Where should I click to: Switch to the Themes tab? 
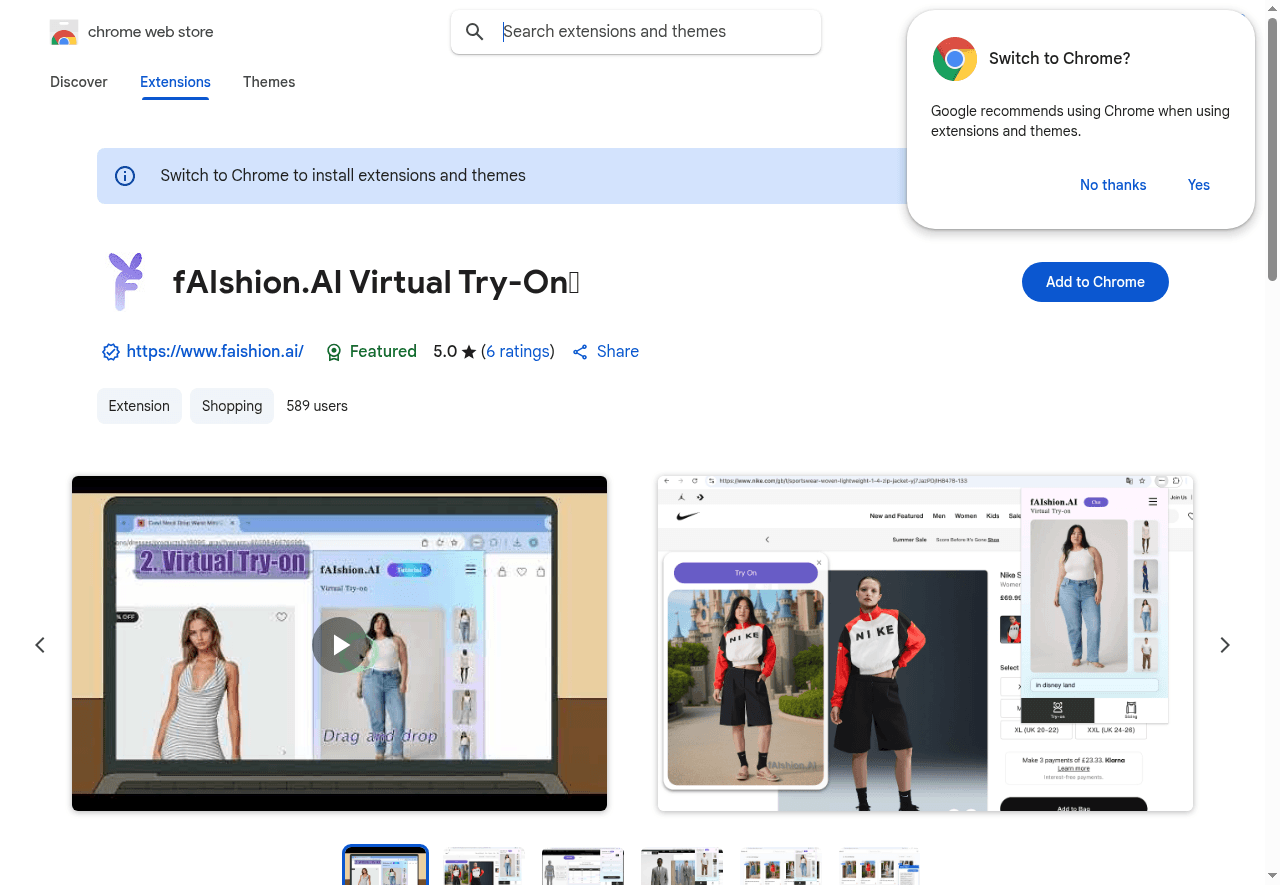269,82
